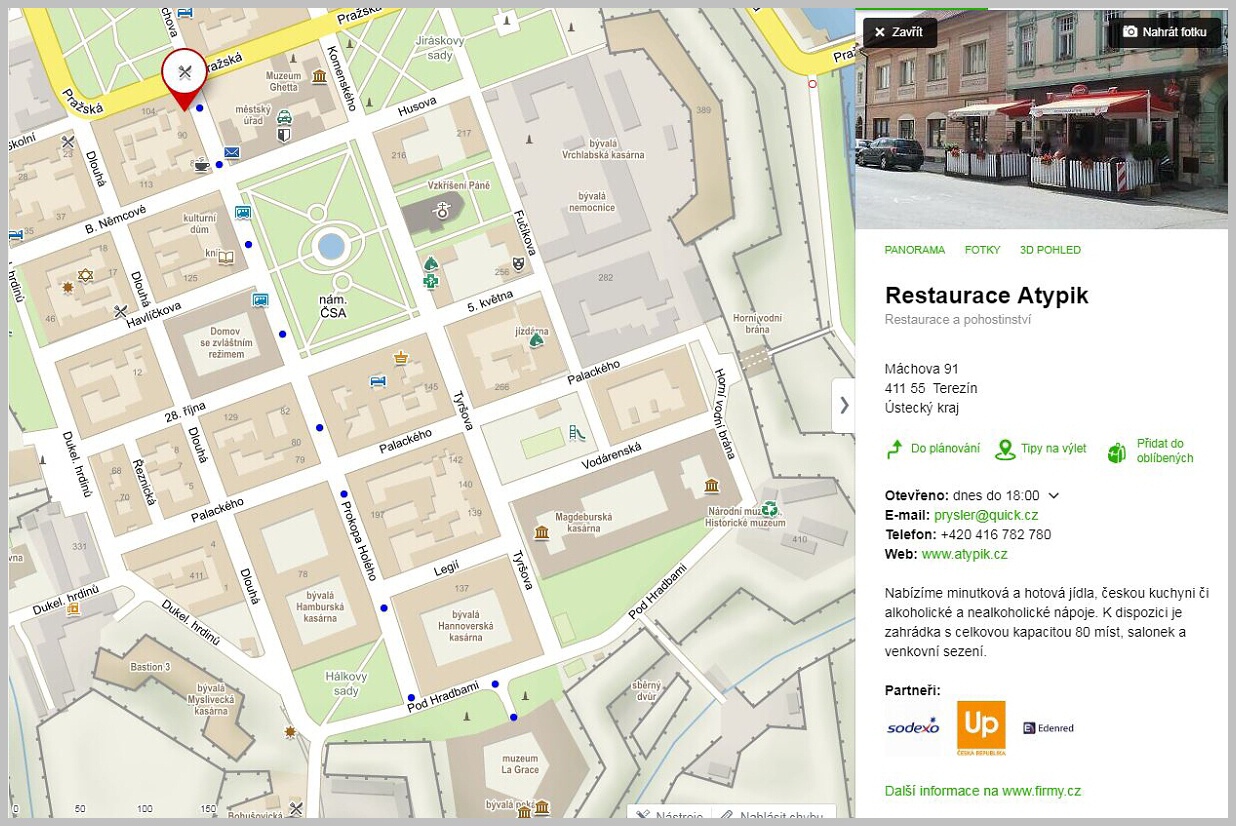The height and width of the screenshot is (826, 1236).
Task: Click the recycling icon near Historické muzeum
Action: click(769, 508)
